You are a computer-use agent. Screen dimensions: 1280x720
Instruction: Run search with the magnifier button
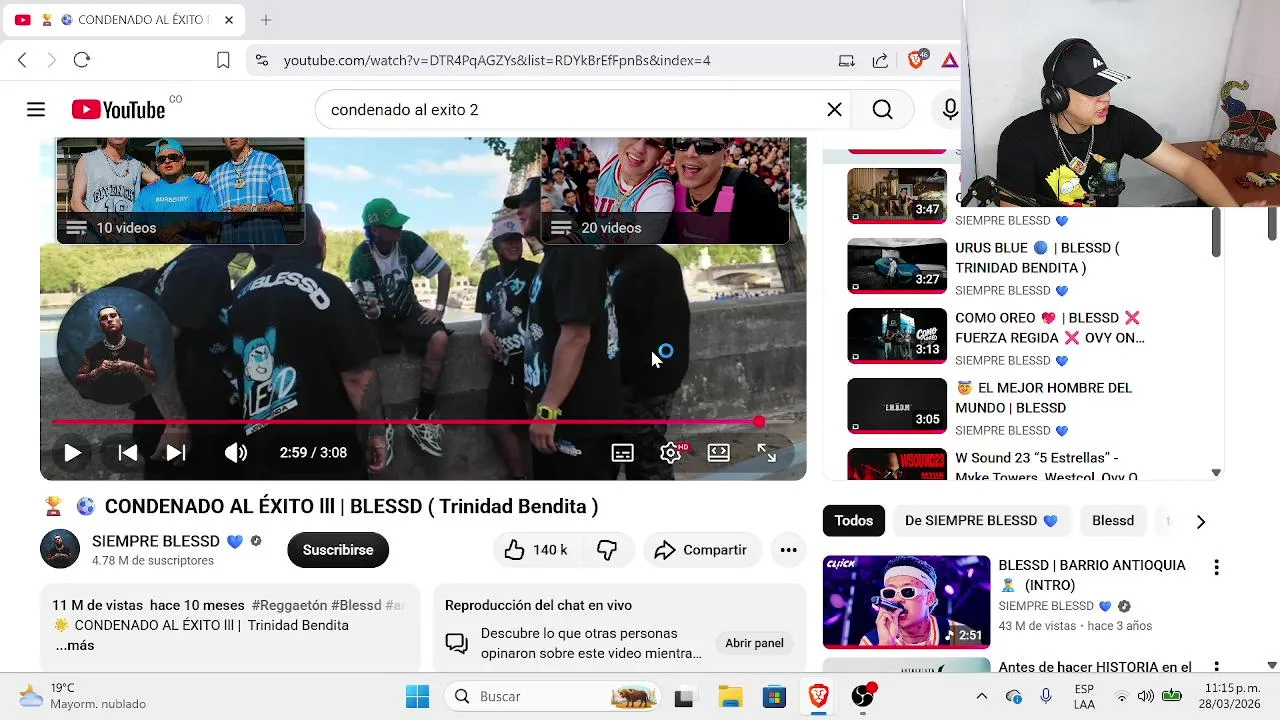(882, 110)
